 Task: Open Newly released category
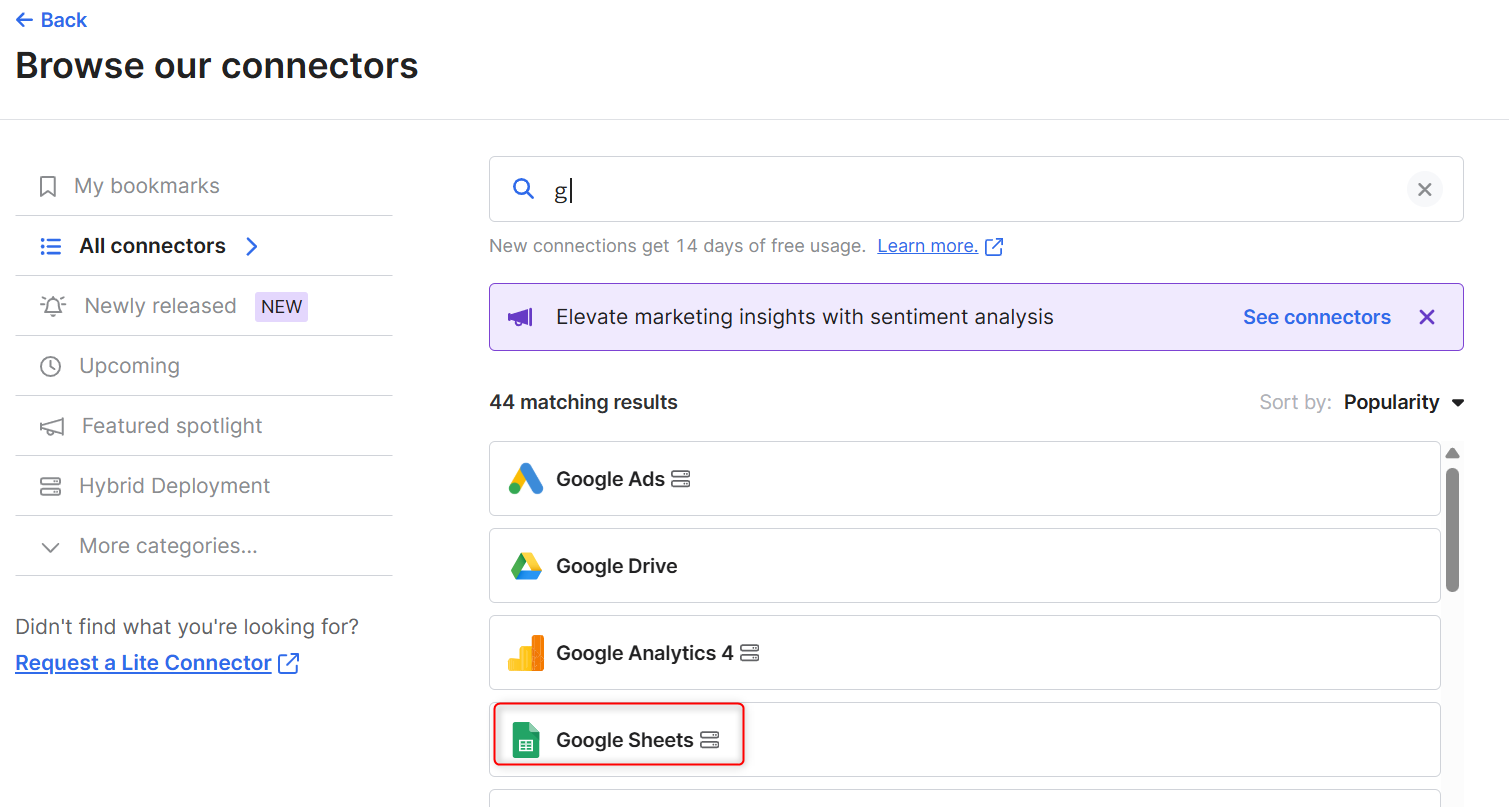pyautogui.click(x=204, y=306)
